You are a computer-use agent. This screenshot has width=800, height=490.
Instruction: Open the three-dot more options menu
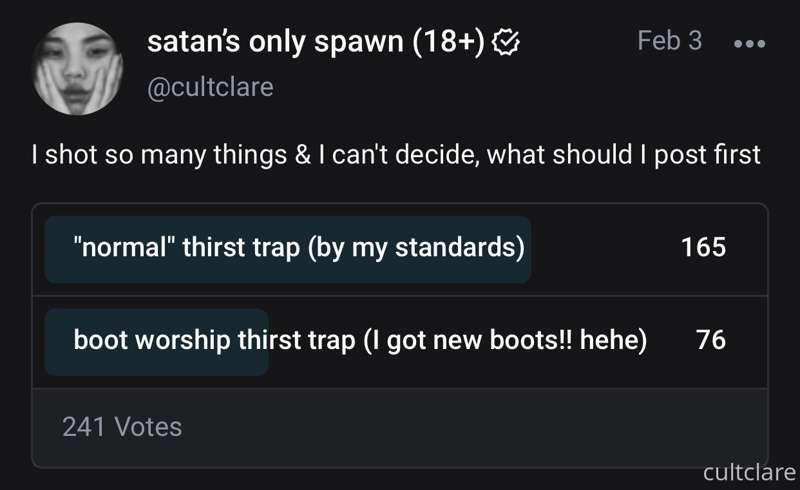coord(749,44)
